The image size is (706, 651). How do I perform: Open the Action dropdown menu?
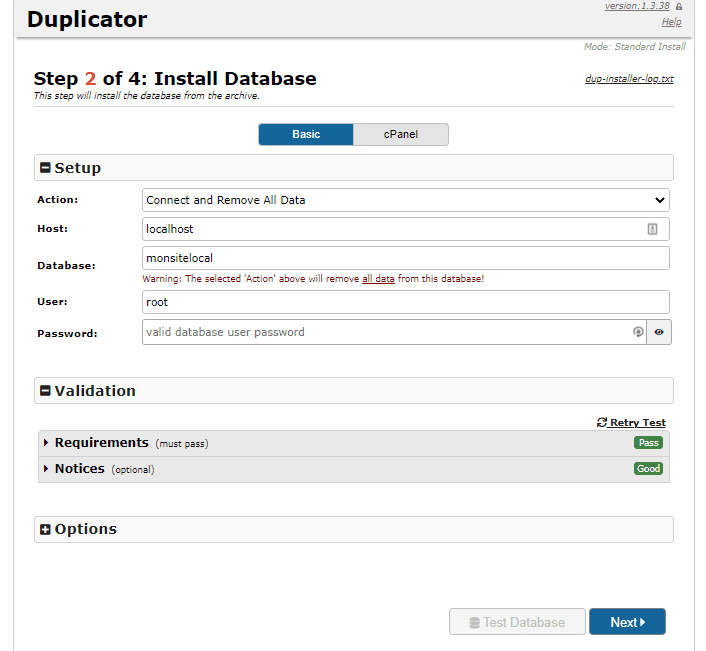coord(405,200)
